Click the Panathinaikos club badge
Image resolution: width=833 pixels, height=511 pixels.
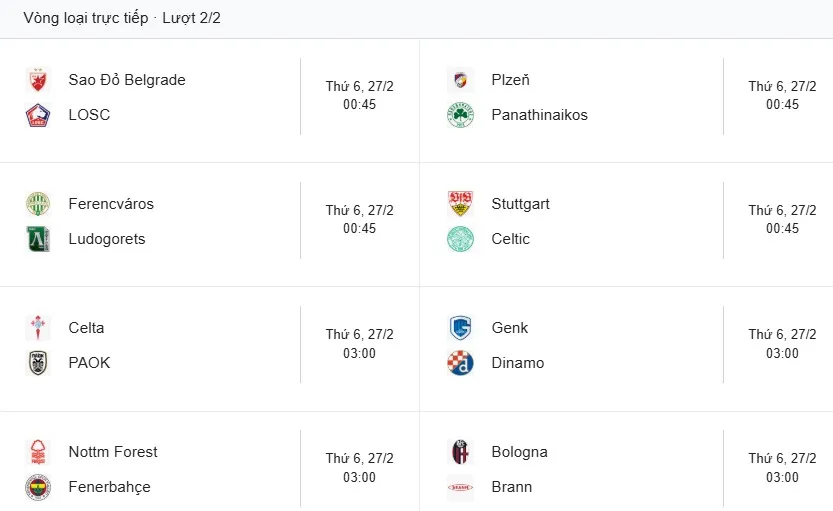460,115
